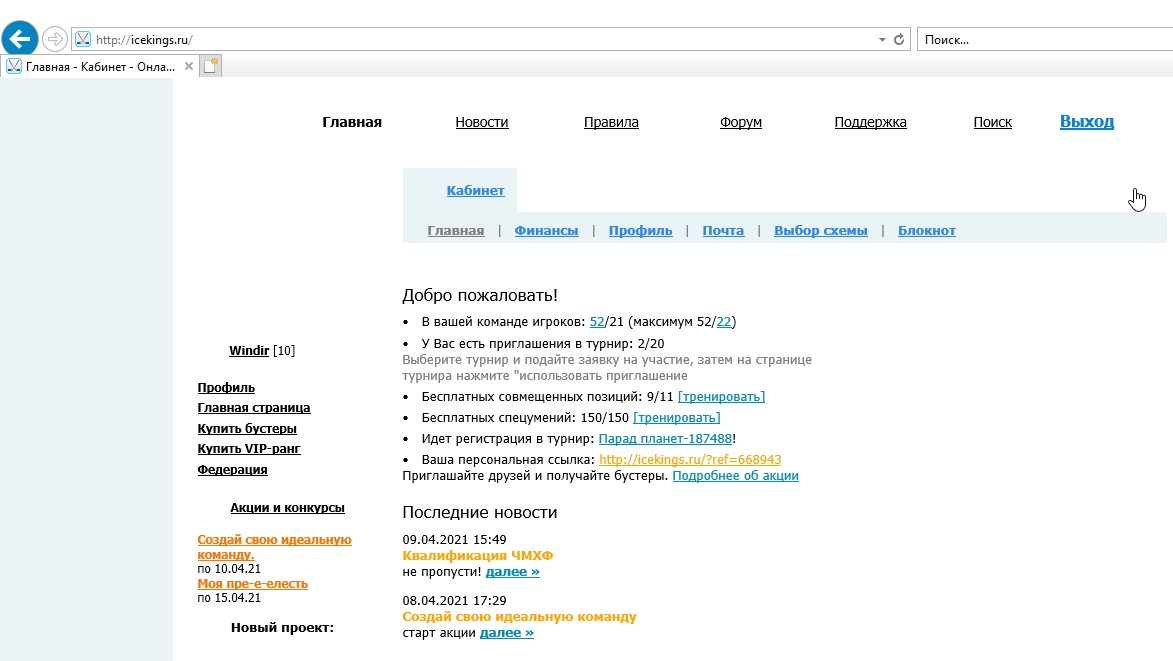Select the Выбор схемы tab

pyautogui.click(x=821, y=230)
